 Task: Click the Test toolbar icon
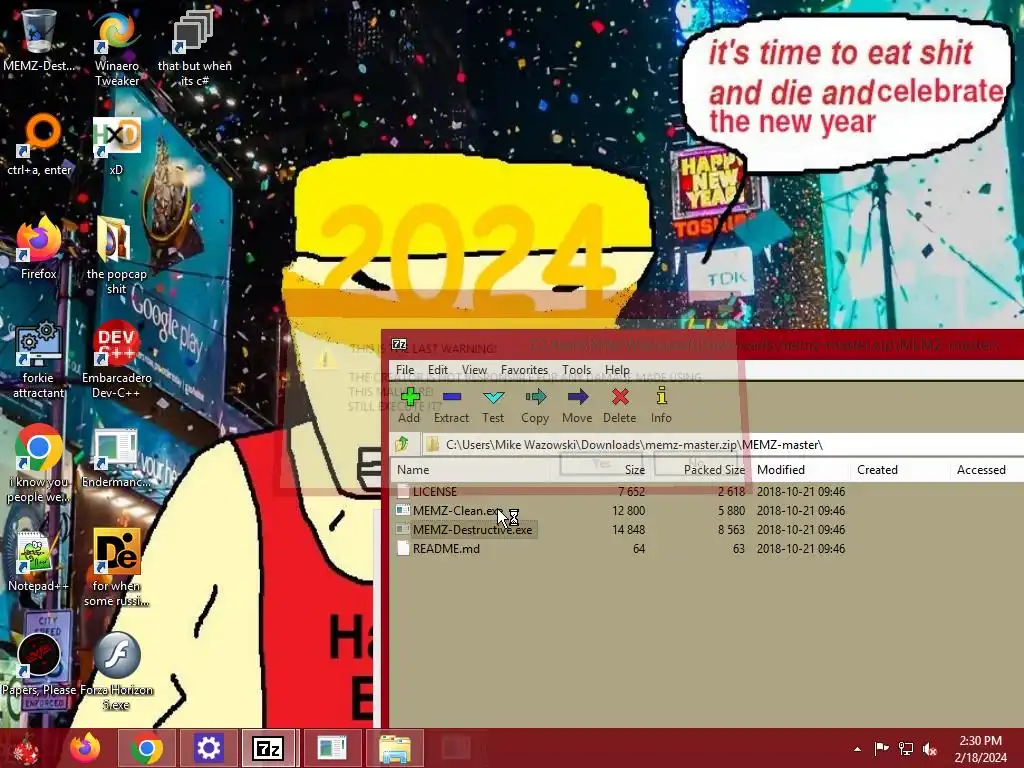pyautogui.click(x=493, y=405)
